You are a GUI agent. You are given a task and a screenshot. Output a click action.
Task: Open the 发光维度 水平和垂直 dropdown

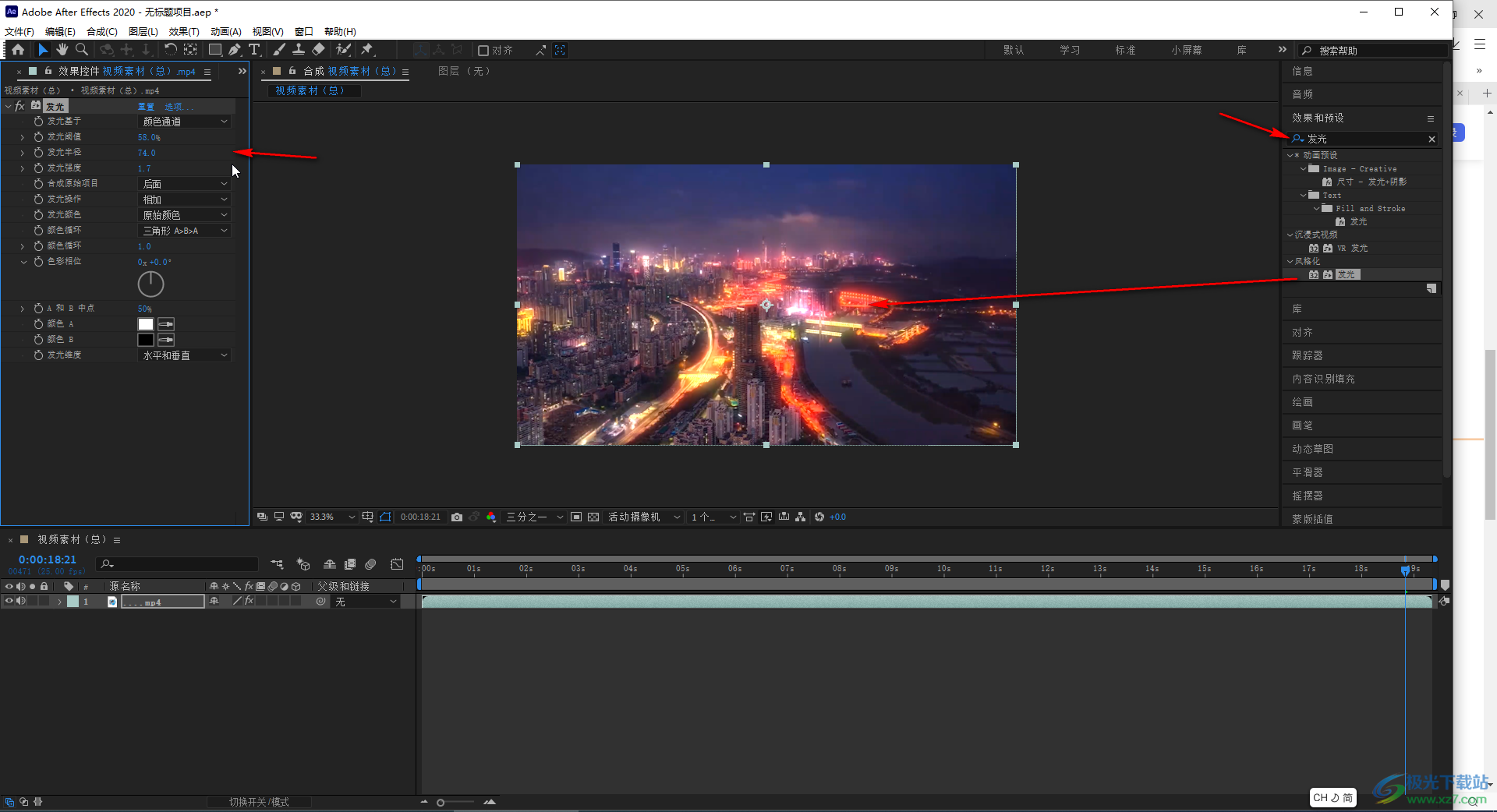tap(185, 355)
